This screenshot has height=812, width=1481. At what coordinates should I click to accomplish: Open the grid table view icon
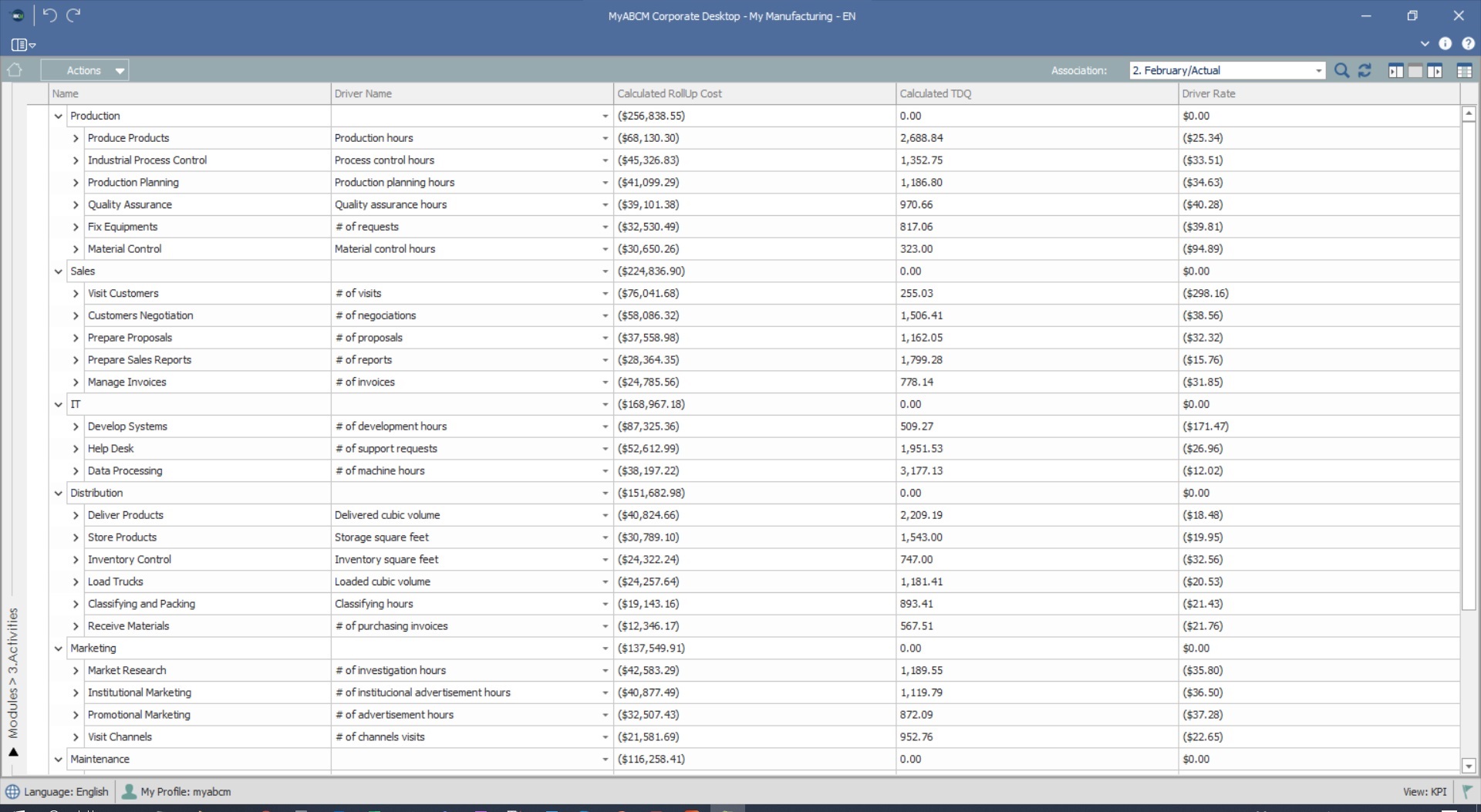1464,71
